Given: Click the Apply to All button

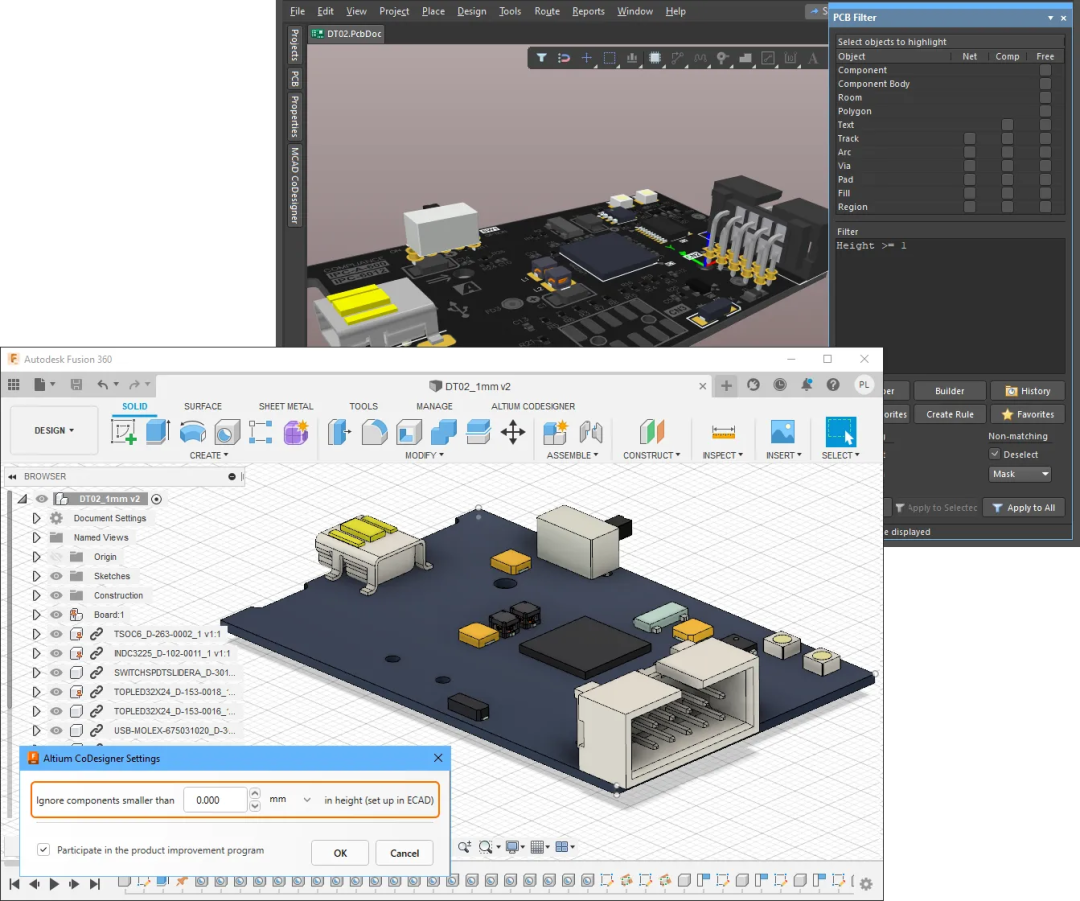Looking at the screenshot, I should [1023, 508].
